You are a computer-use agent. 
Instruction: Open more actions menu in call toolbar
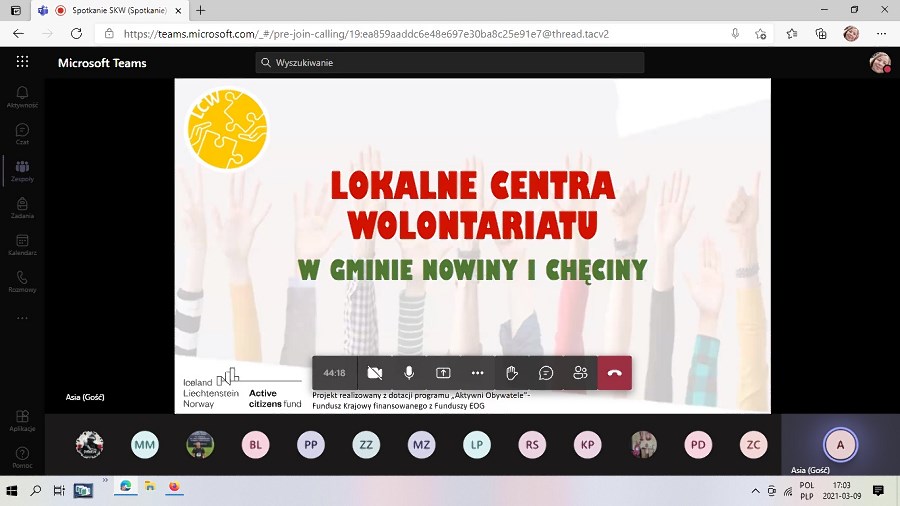tap(477, 373)
